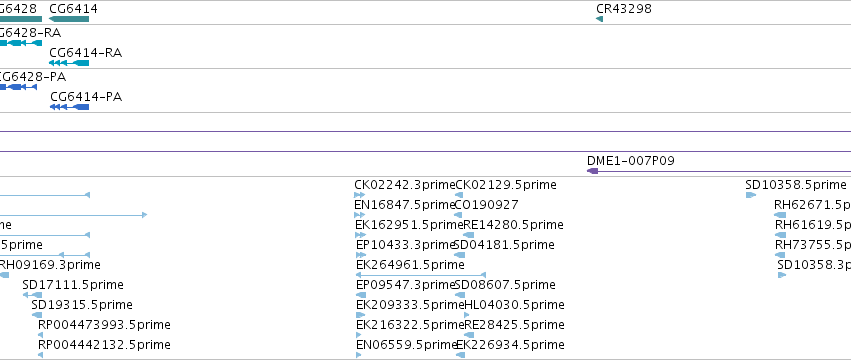Select the CG6414-PA protein glyph
The width and height of the screenshot is (851, 360).
[69, 107]
